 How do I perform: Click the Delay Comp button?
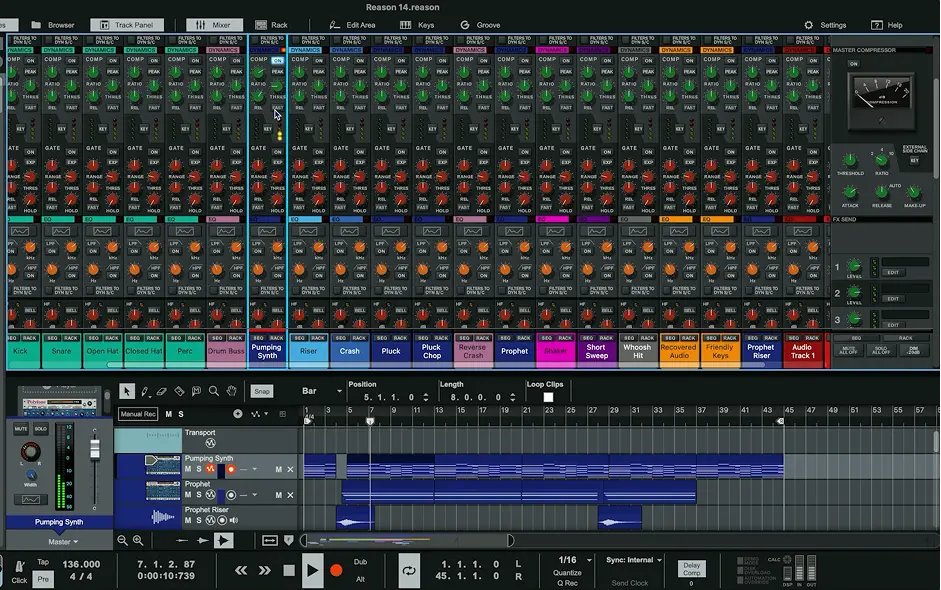click(x=691, y=568)
